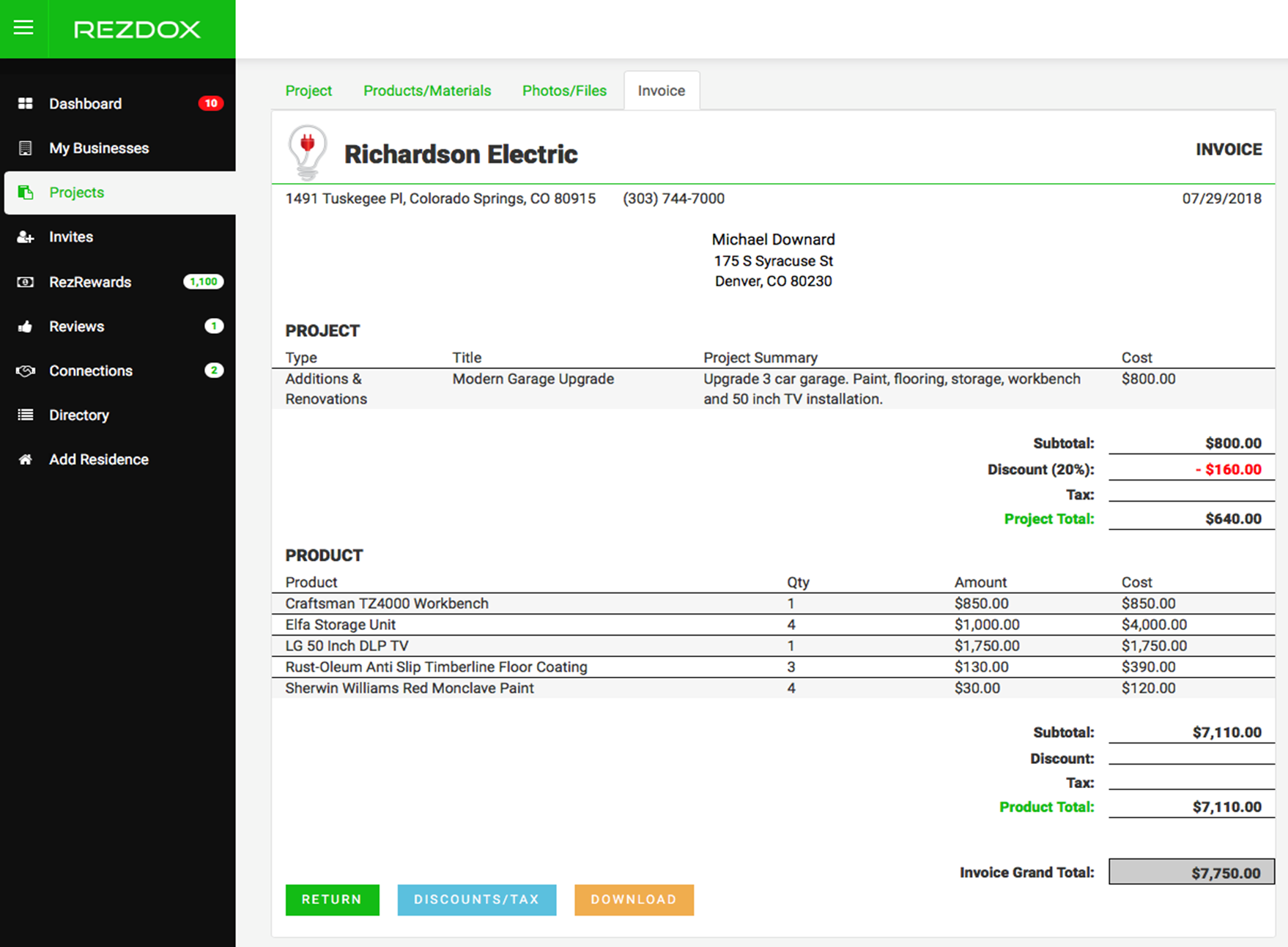Click the REZDOX logo

[137, 29]
